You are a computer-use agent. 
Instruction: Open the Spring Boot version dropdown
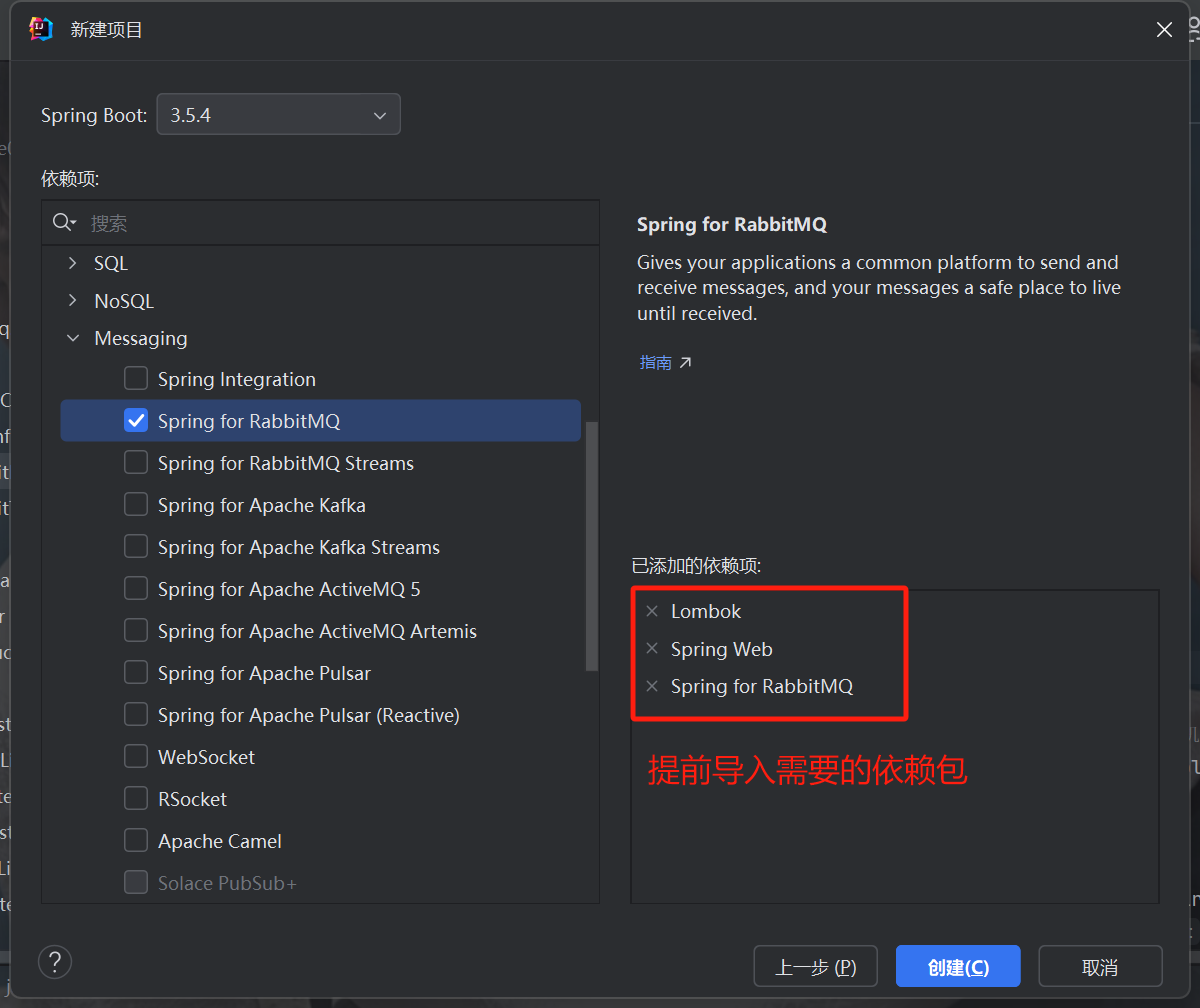pos(279,114)
